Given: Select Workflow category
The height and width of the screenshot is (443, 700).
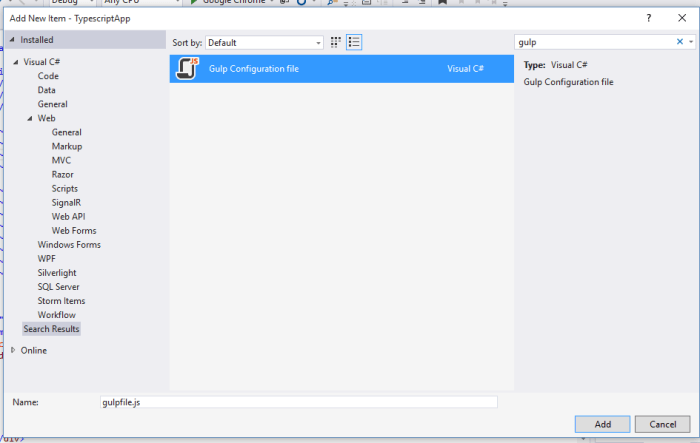Looking at the screenshot, I should pyautogui.click(x=57, y=315).
